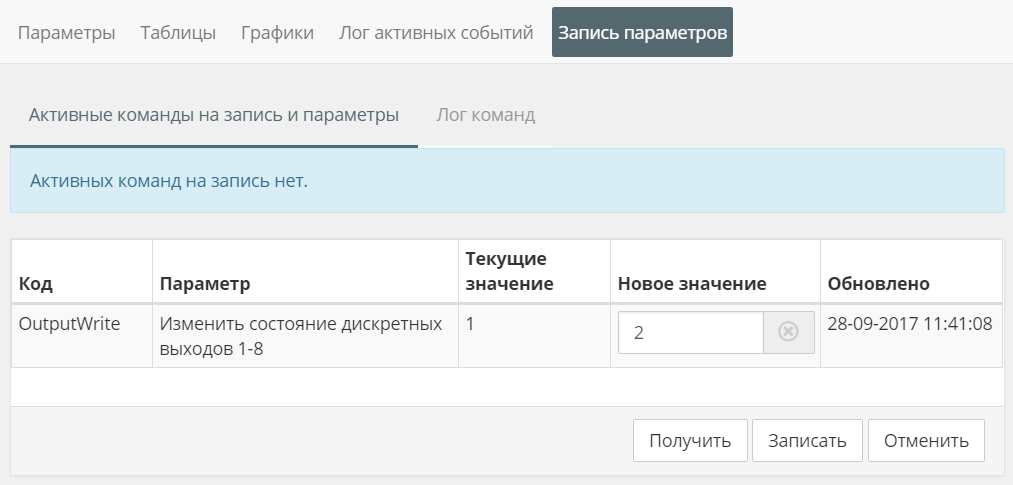The height and width of the screenshot is (485, 1013).
Task: Click the notice Активных команд на запись нет
Action: point(169,181)
